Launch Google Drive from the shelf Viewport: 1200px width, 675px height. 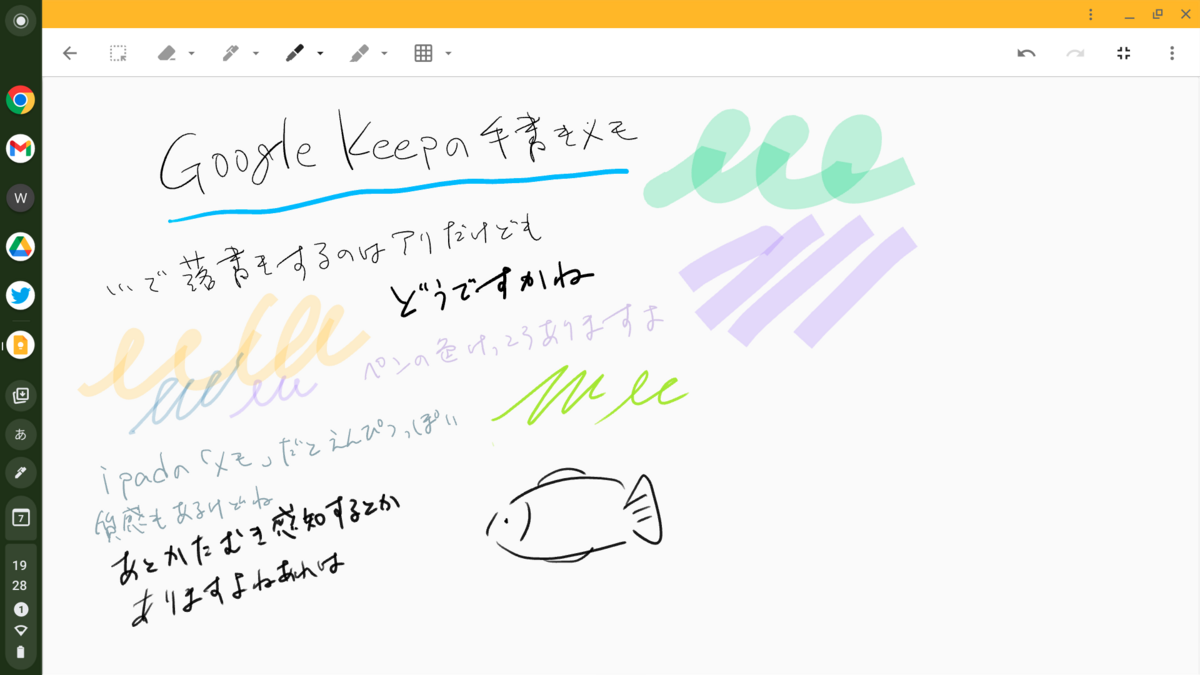coord(20,247)
